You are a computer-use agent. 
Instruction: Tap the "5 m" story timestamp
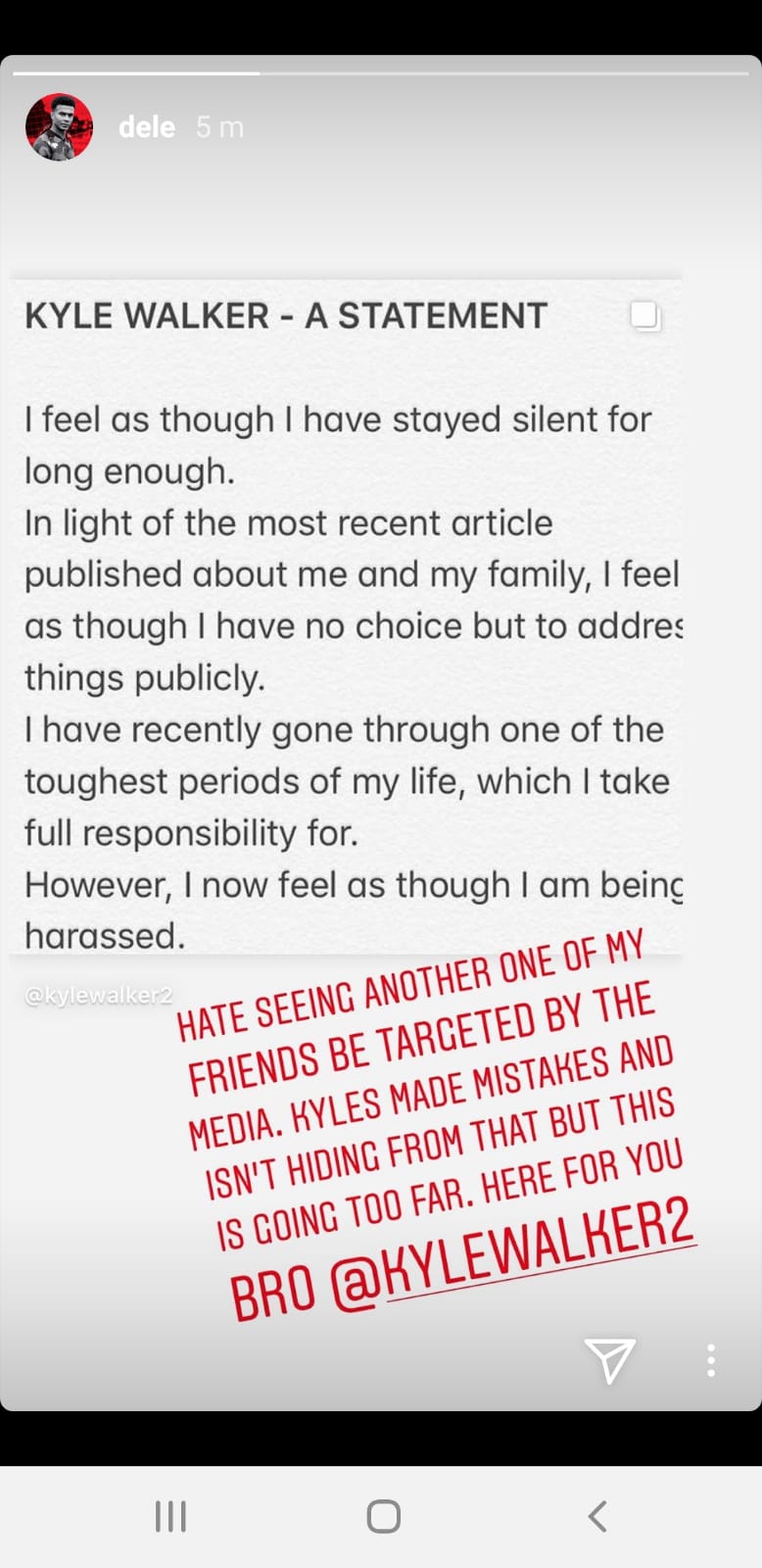[x=219, y=127]
